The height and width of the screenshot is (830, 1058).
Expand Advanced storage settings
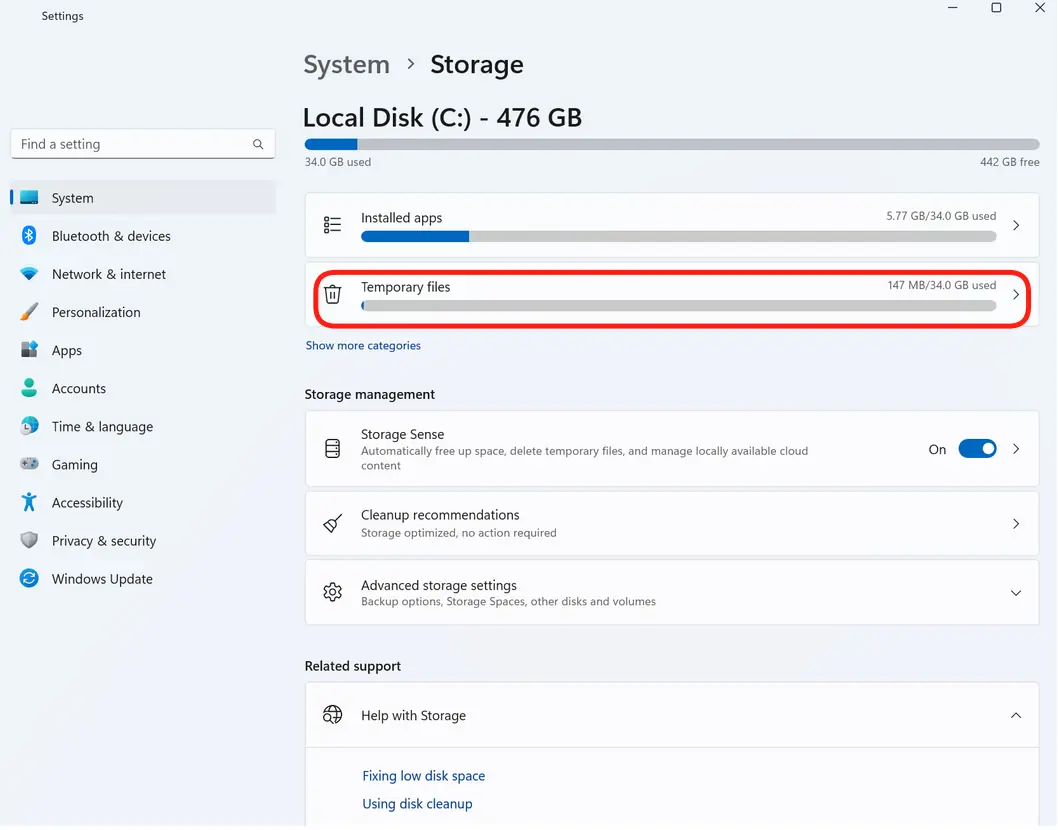[1016, 593]
